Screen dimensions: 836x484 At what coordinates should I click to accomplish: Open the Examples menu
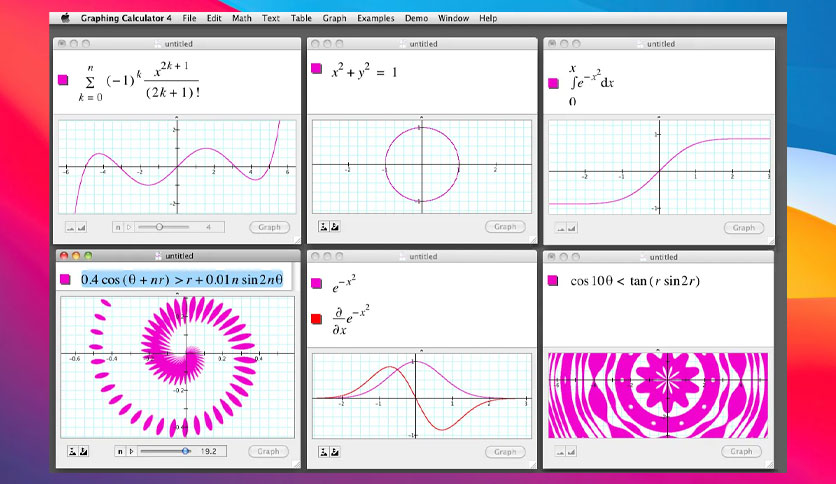(x=375, y=18)
